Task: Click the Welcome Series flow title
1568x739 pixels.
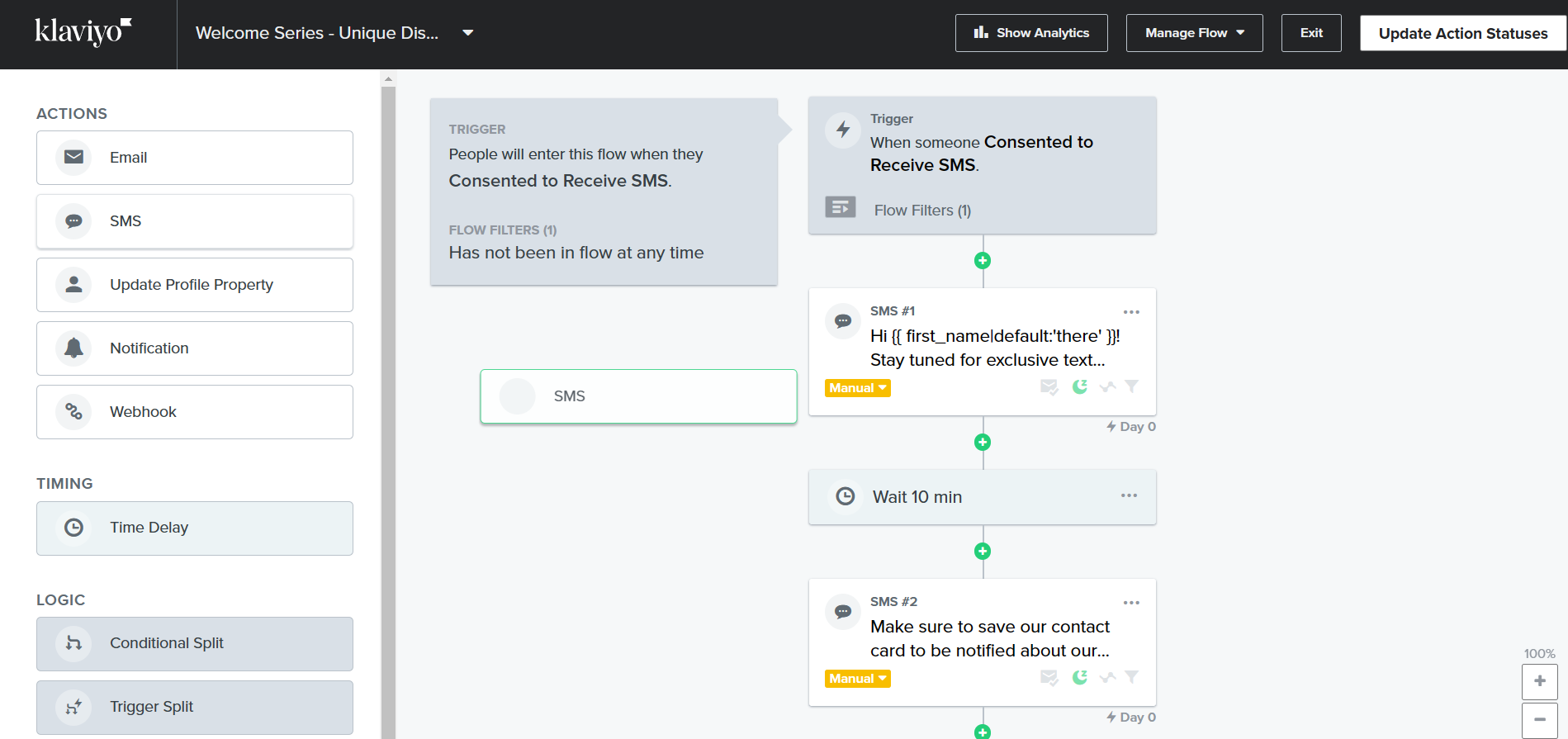Action: (317, 33)
